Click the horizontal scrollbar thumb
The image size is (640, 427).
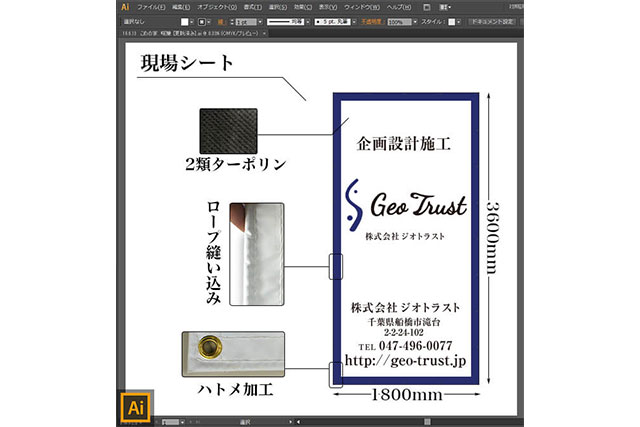click(x=427, y=422)
